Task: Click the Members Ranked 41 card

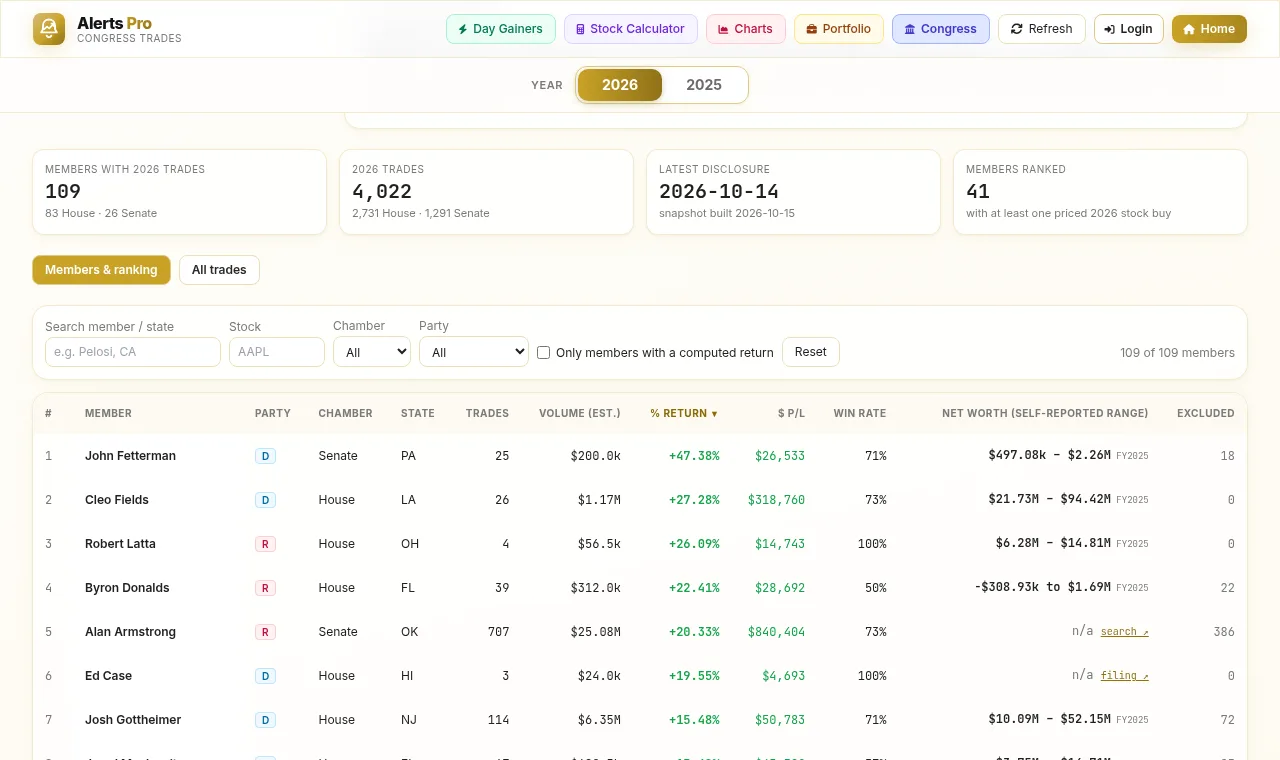Action: pos(1100,192)
